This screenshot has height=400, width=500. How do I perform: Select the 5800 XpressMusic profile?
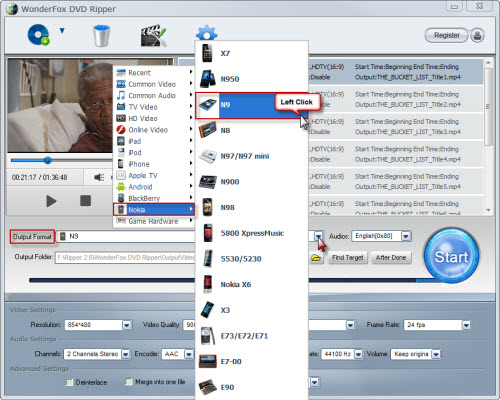[251, 233]
